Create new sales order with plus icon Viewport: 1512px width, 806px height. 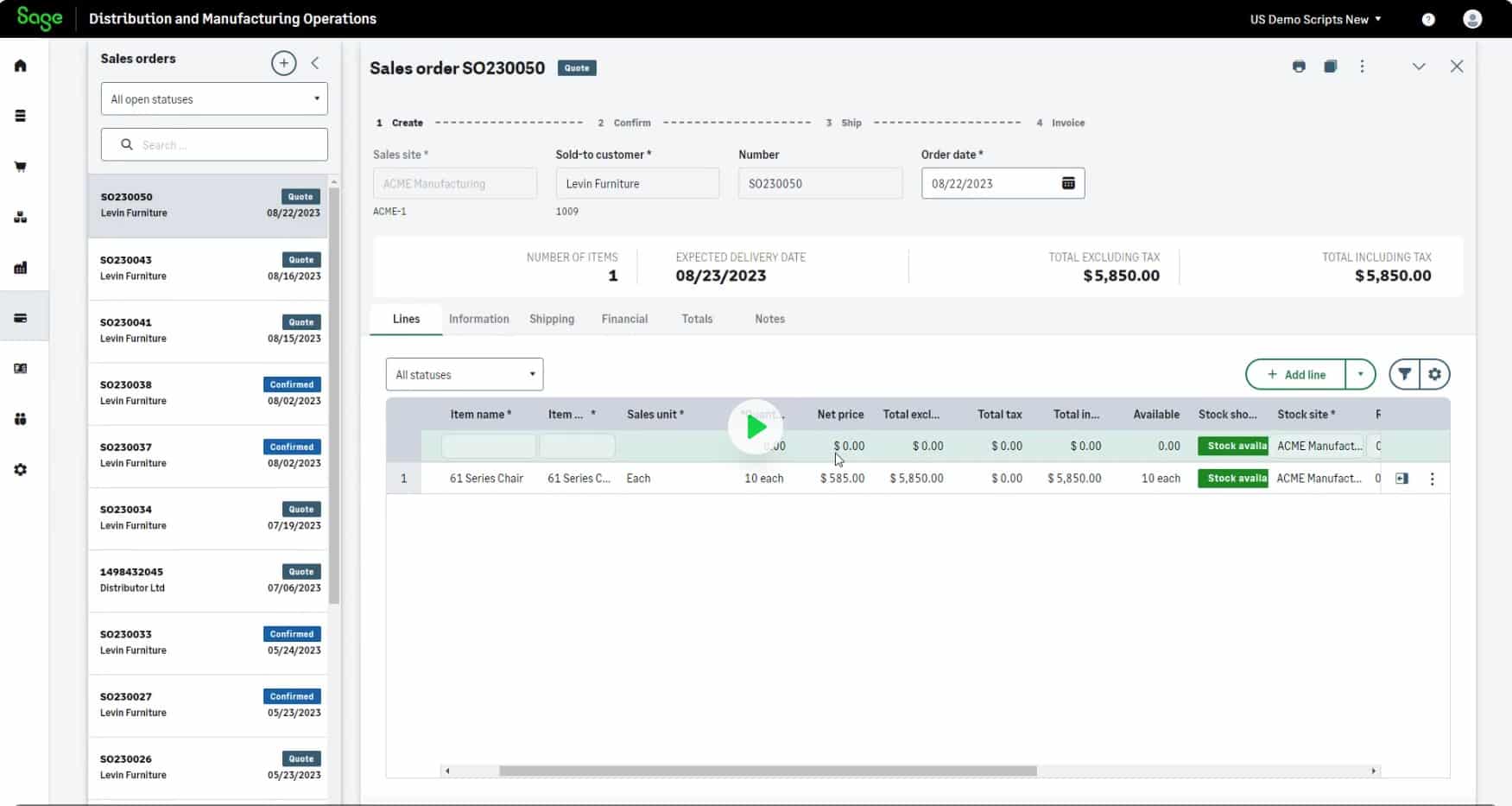tap(283, 63)
